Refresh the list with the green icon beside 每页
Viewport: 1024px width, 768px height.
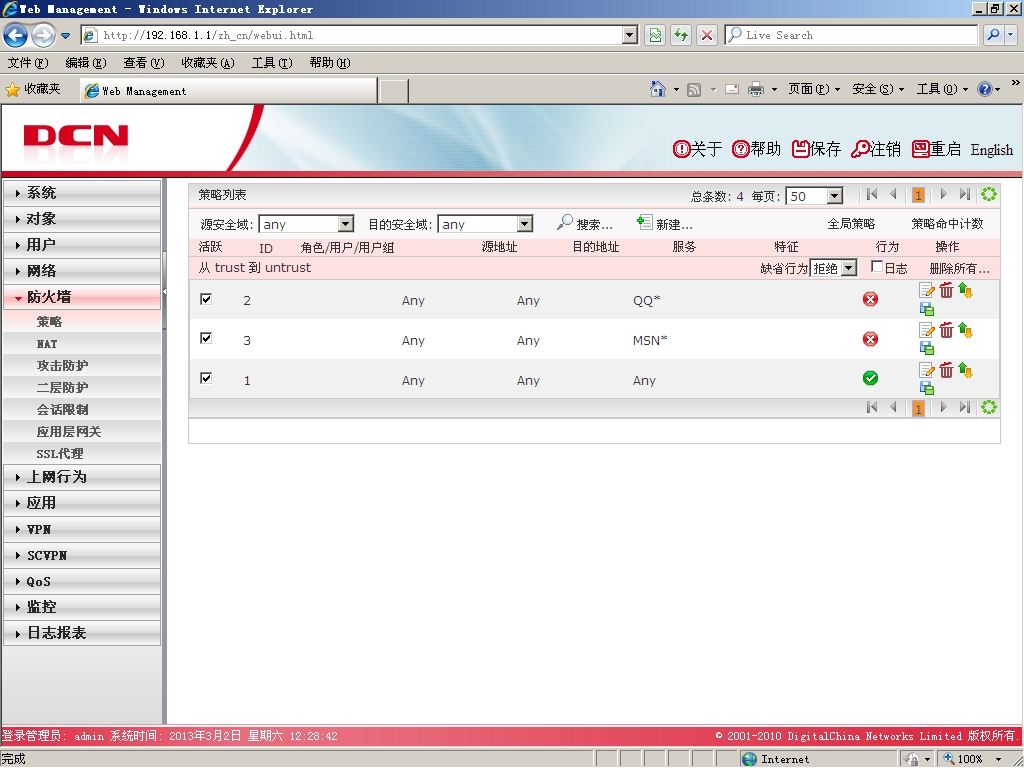point(989,194)
